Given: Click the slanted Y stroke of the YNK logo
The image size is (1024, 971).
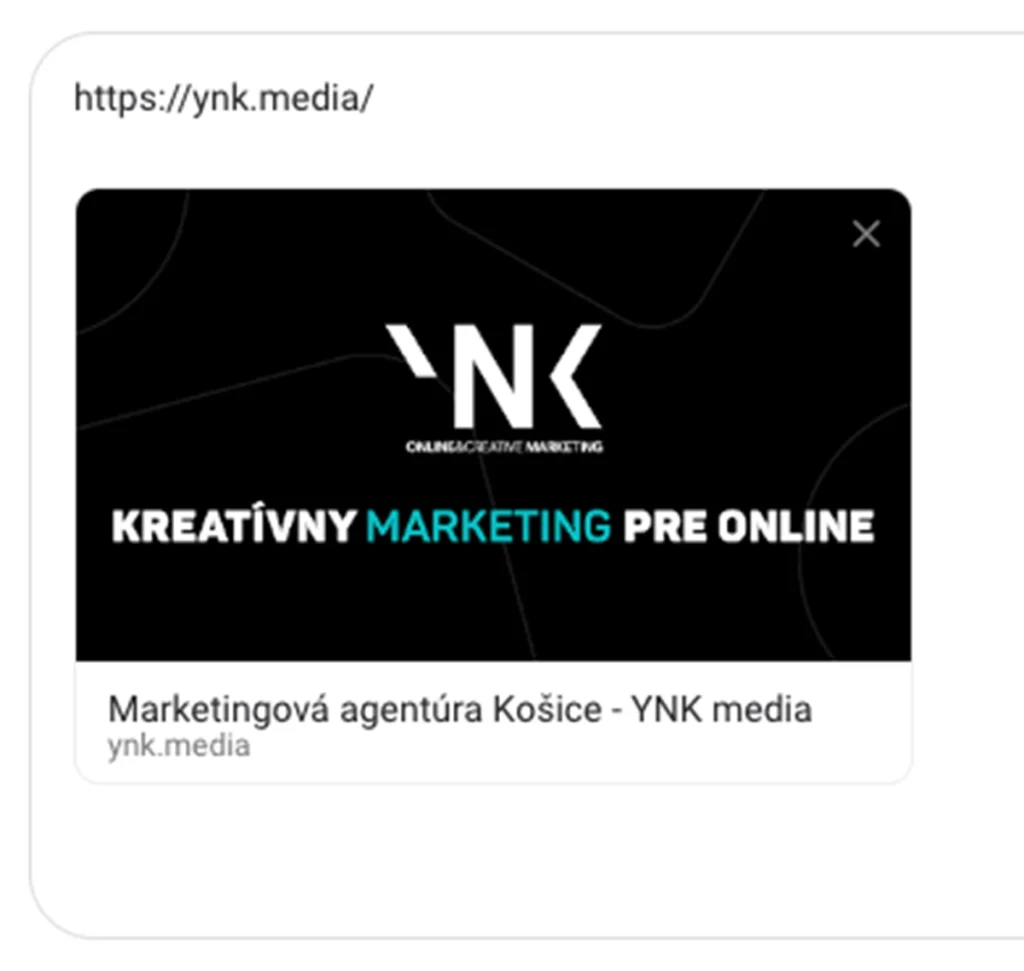Looking at the screenshot, I should (x=411, y=350).
